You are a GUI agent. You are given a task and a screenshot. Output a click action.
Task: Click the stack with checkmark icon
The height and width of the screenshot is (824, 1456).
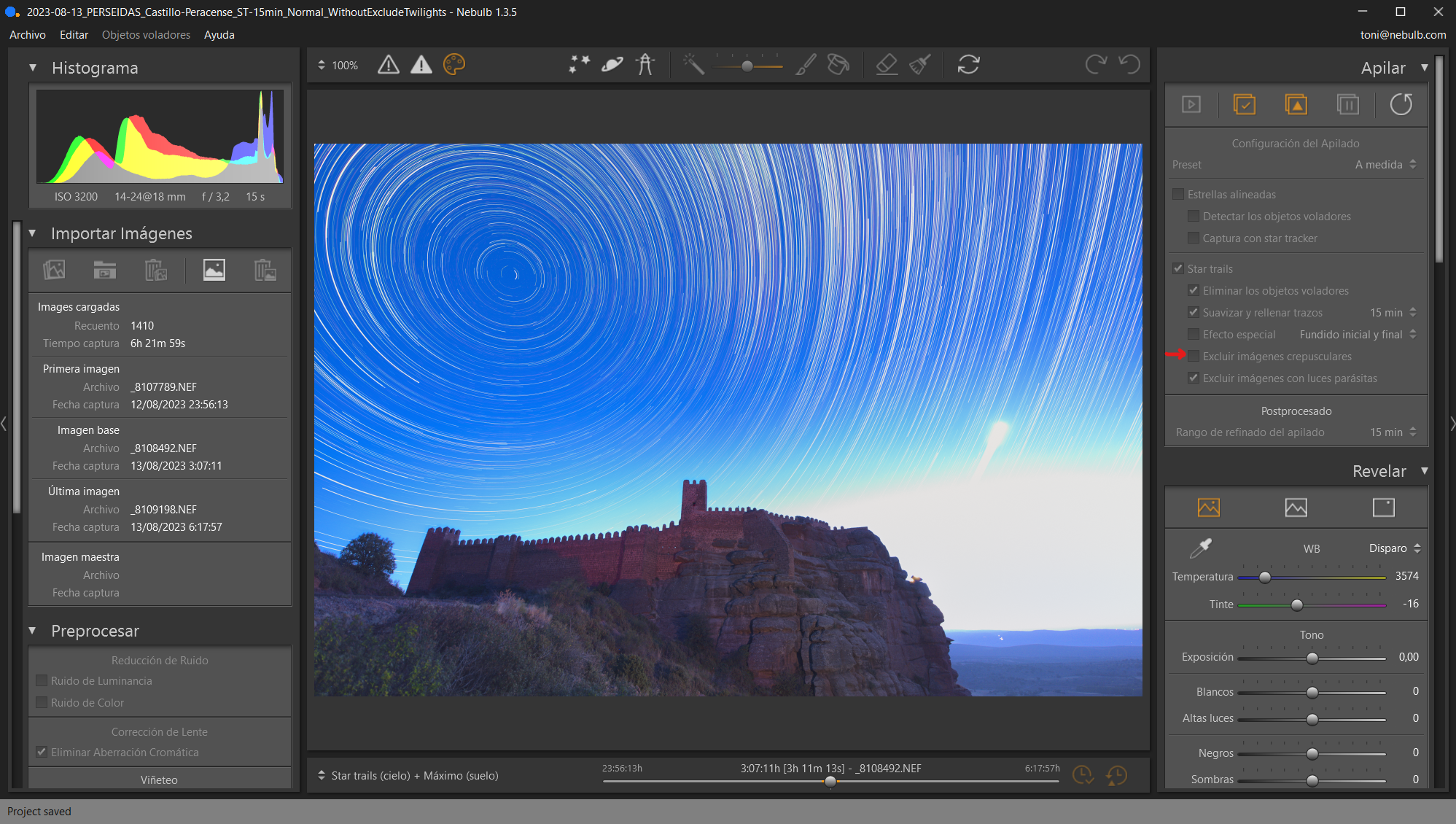(1245, 105)
